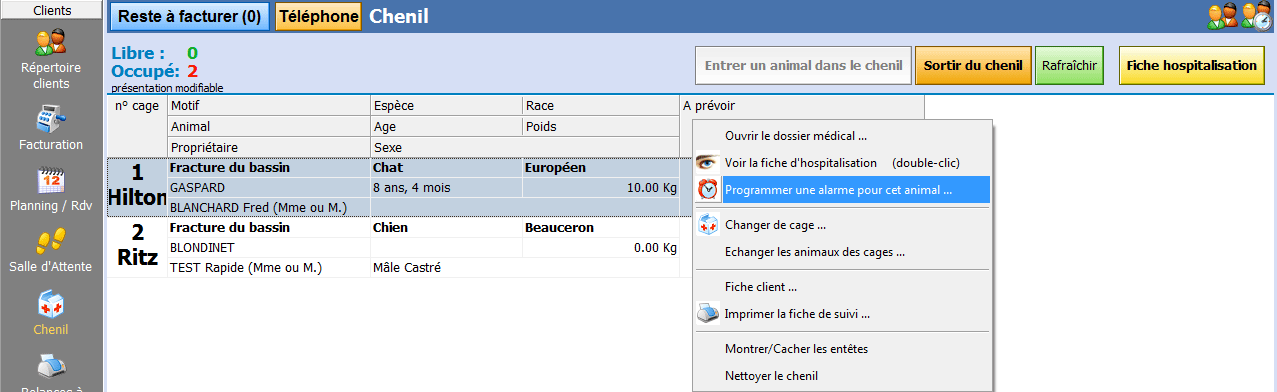This screenshot has width=1277, height=392.
Task: Click the Rafraîchir button
Action: coord(1069,66)
